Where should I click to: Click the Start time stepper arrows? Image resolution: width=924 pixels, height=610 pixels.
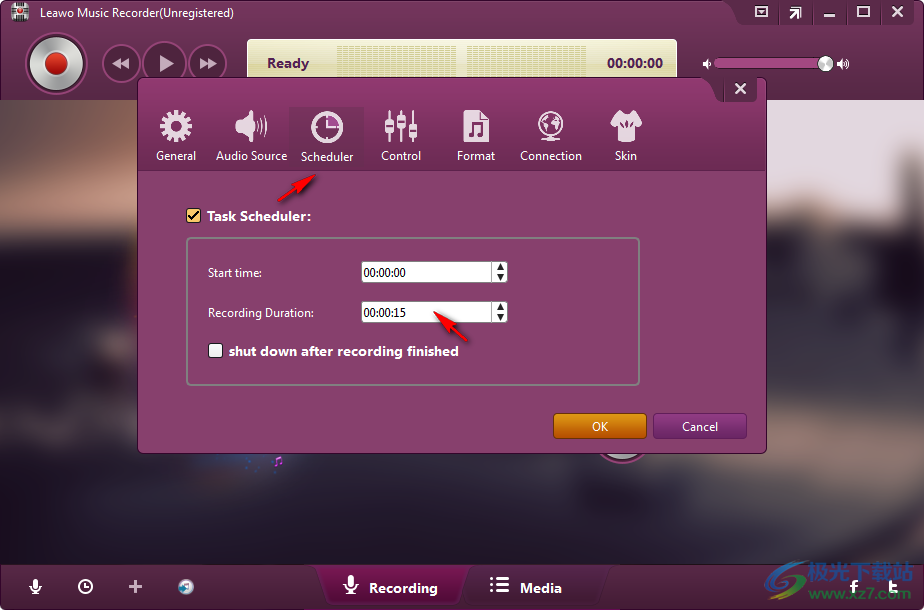tap(500, 272)
